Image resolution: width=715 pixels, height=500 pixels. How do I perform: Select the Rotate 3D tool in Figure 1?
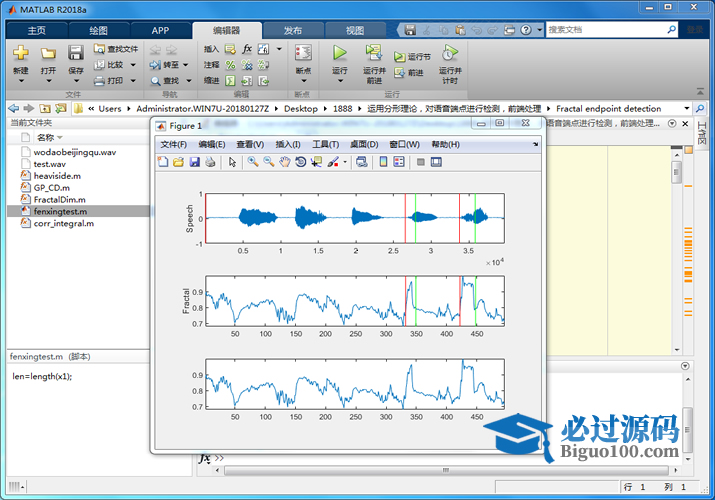301,162
